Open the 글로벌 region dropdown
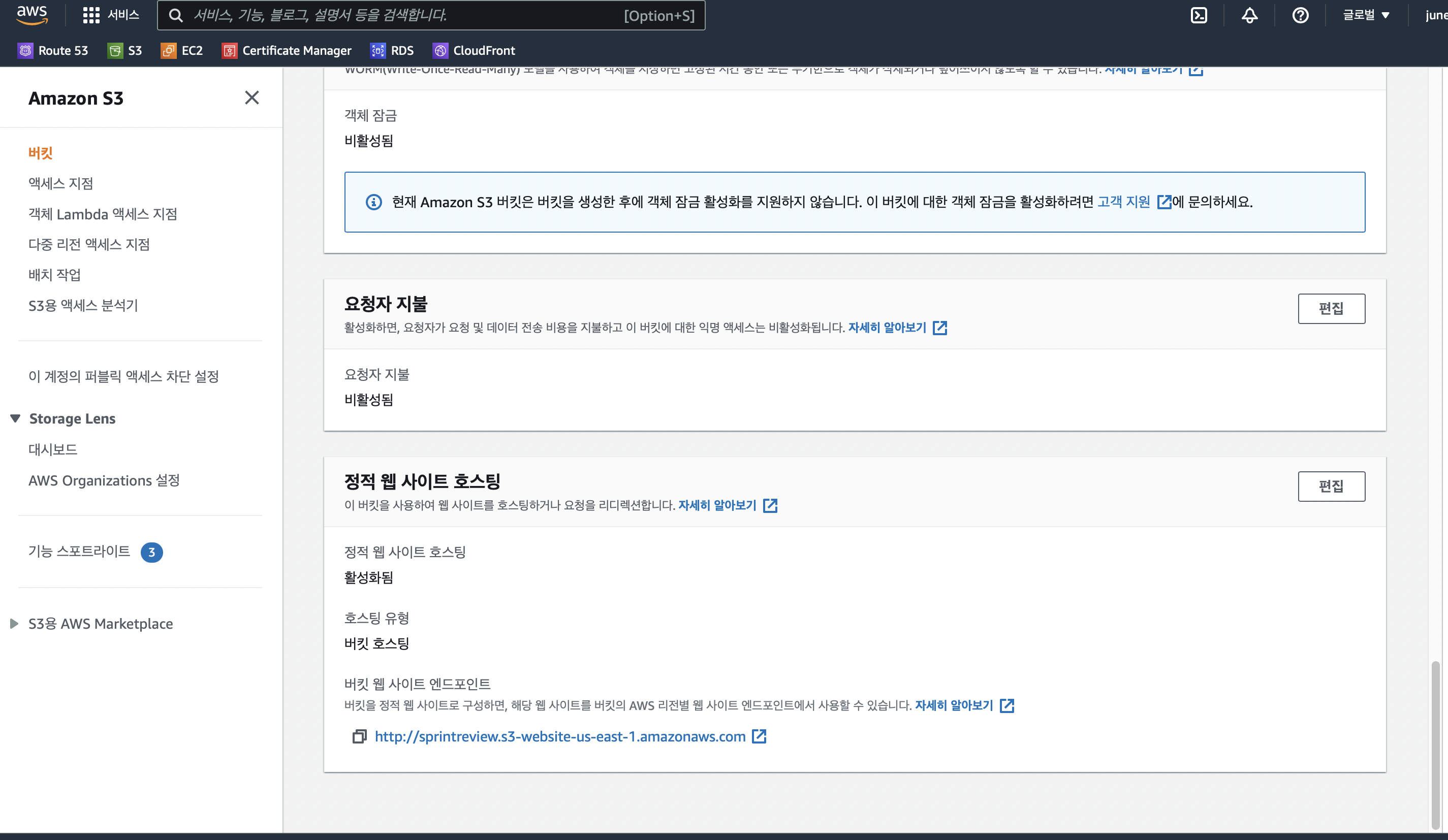The height and width of the screenshot is (840, 1448). click(1366, 16)
